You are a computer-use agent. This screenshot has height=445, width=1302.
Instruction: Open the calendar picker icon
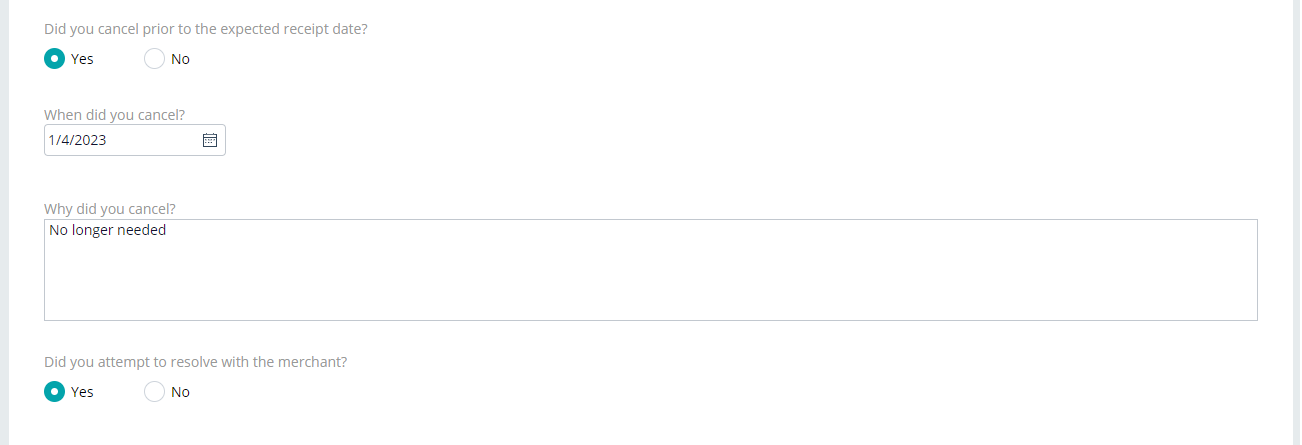pyautogui.click(x=210, y=140)
